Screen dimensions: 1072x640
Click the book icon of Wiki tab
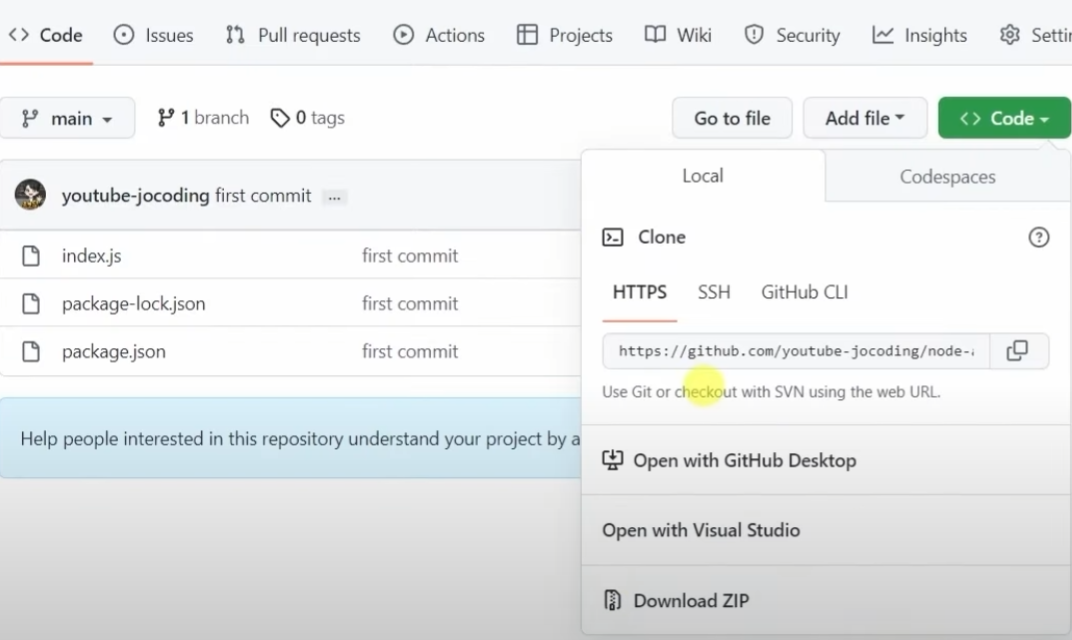click(x=655, y=34)
